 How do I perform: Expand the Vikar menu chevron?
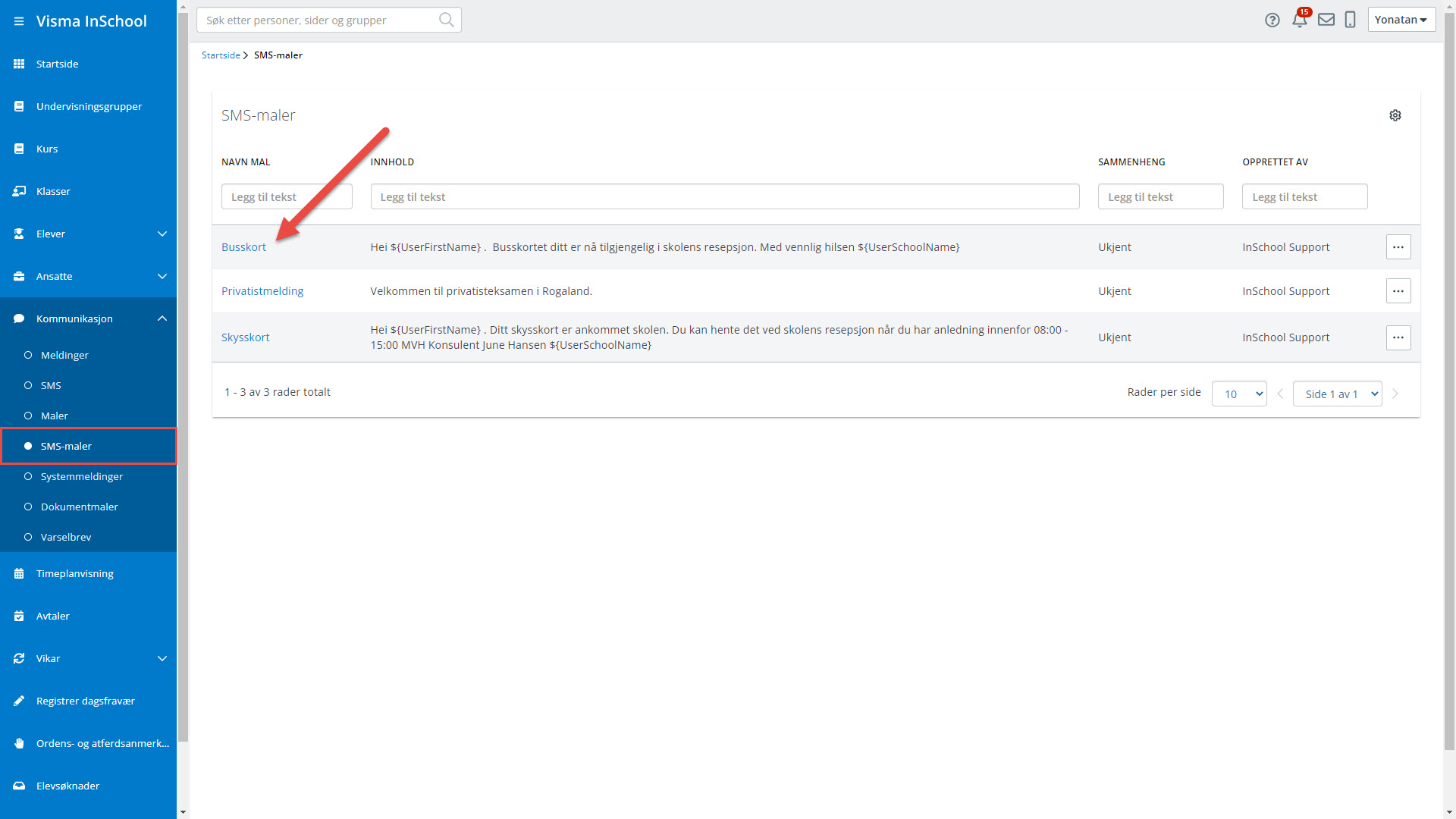click(162, 658)
